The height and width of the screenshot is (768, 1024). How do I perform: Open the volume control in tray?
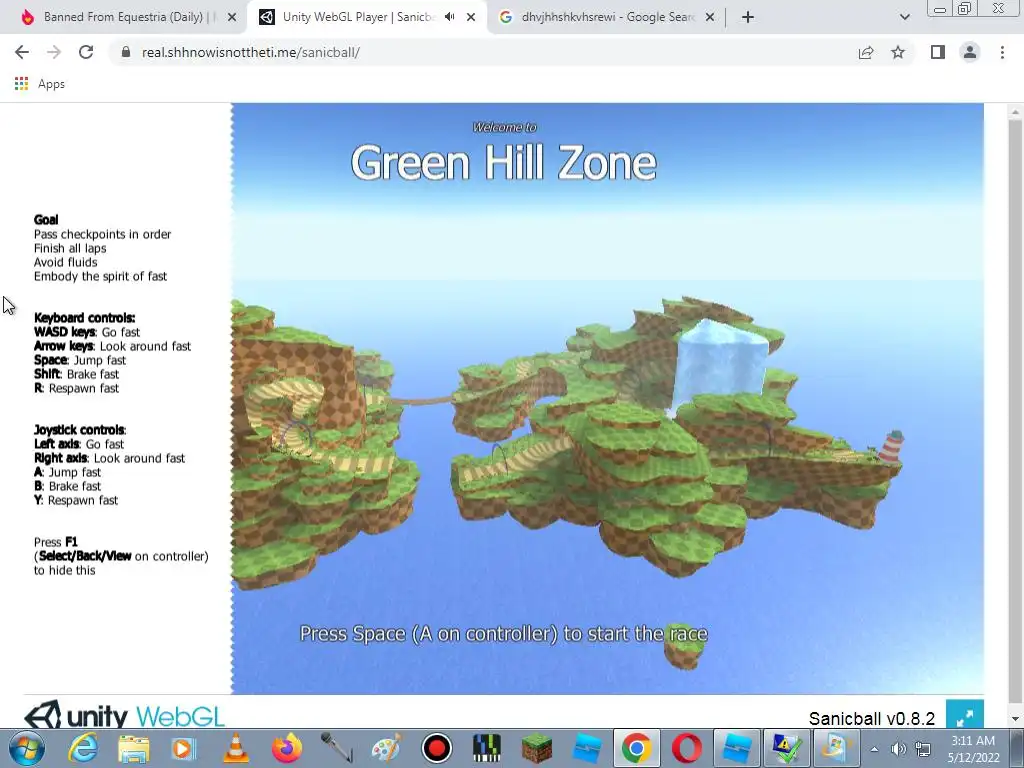pos(899,749)
